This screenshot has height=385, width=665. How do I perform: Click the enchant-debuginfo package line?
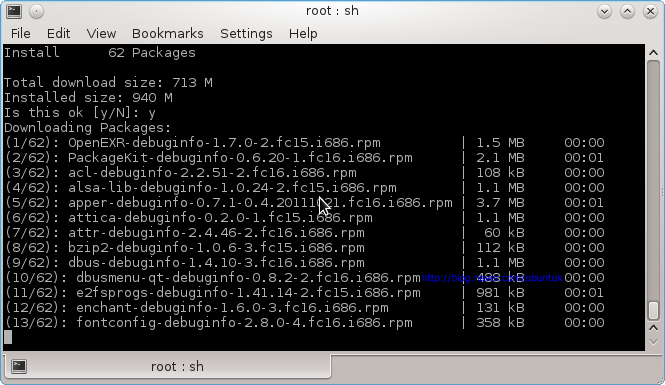tap(305, 308)
